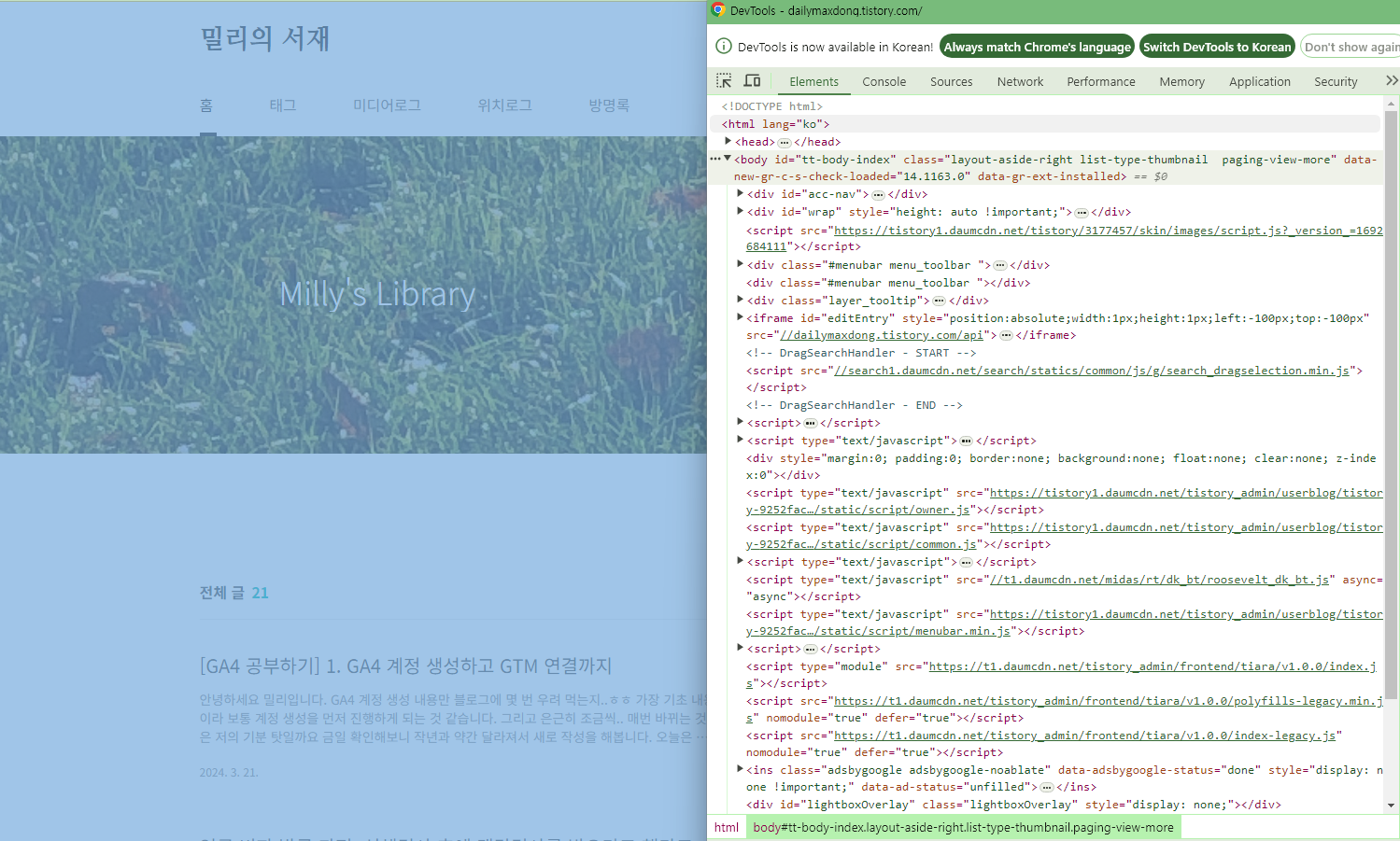Screen dimensions: 1400x841
Task: Click the Milly's Library banner text
Action: coord(377,295)
